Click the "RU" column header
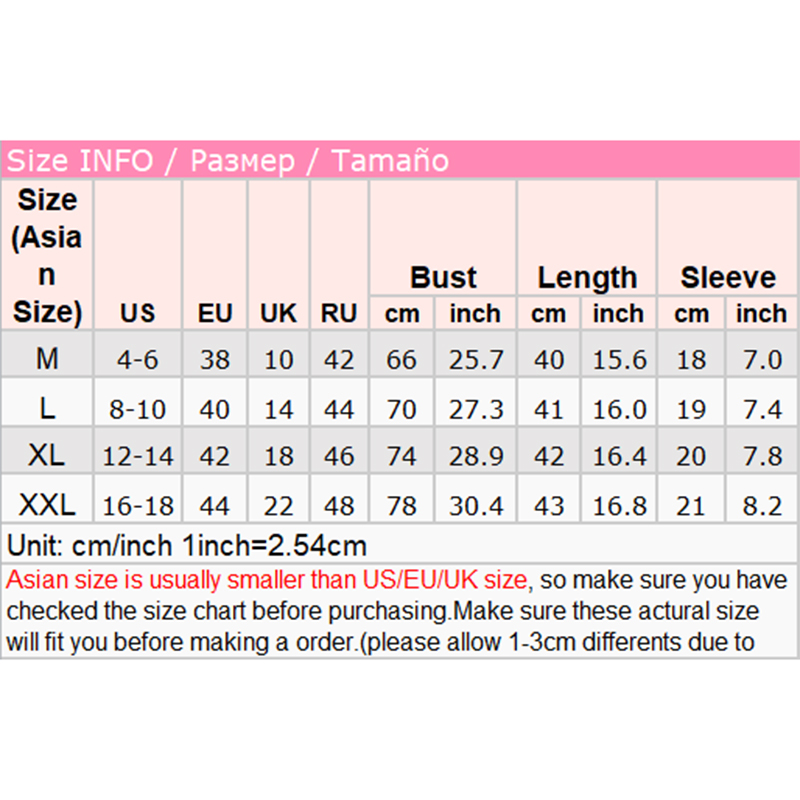Image resolution: width=800 pixels, height=800 pixels. 339,313
